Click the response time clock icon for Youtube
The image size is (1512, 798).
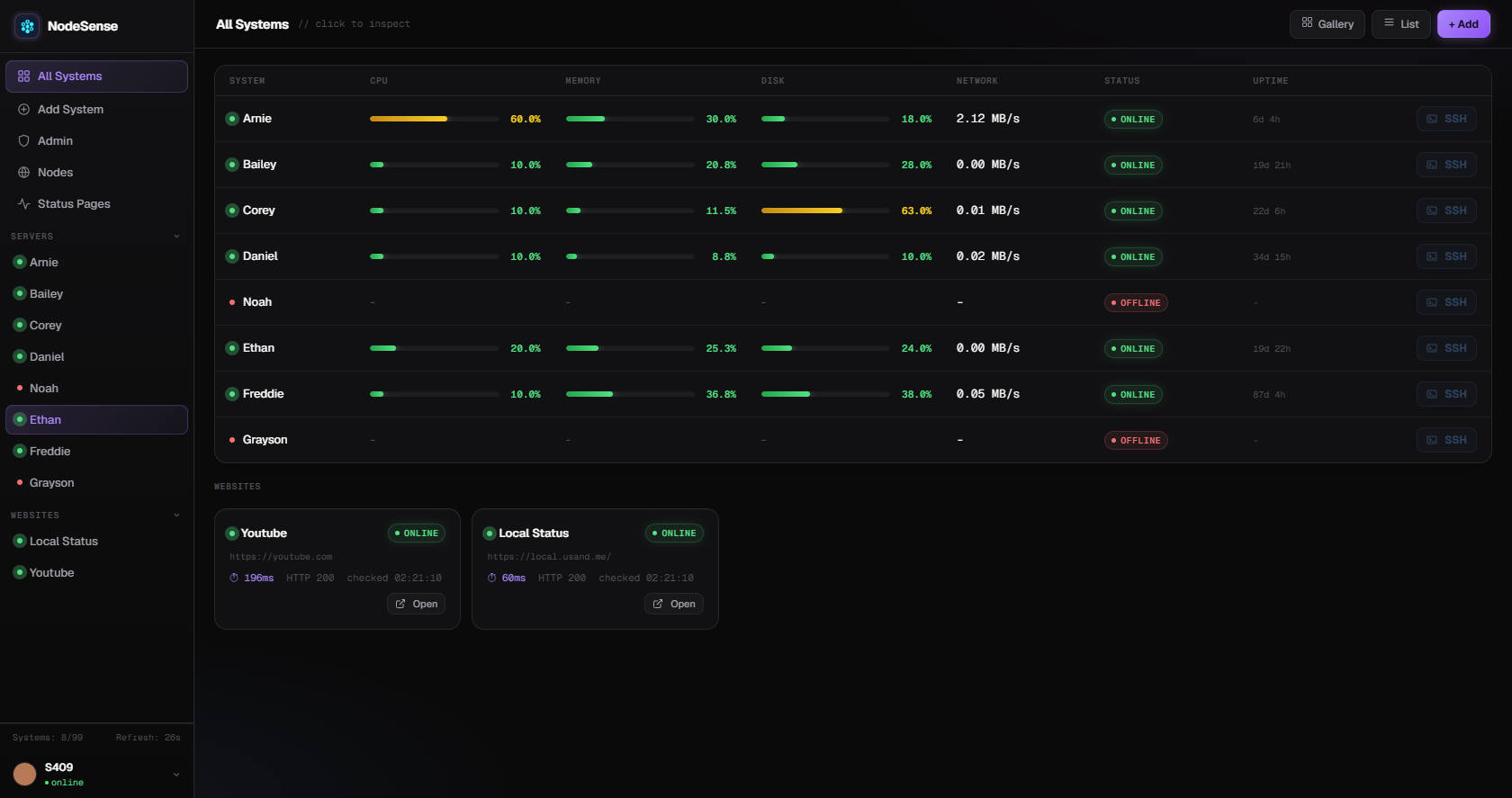coord(234,578)
